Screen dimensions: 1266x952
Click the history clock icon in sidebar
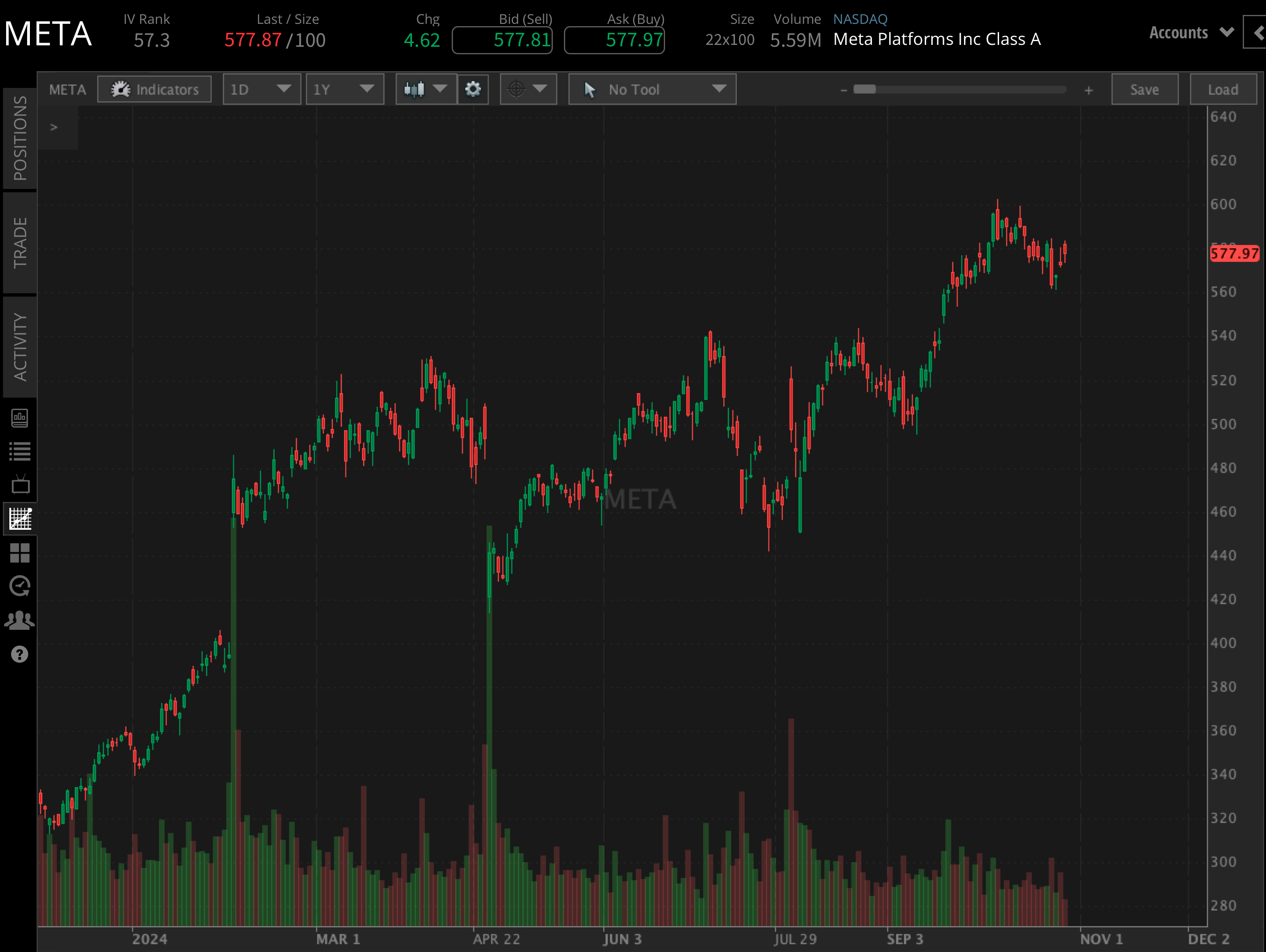pos(20,585)
